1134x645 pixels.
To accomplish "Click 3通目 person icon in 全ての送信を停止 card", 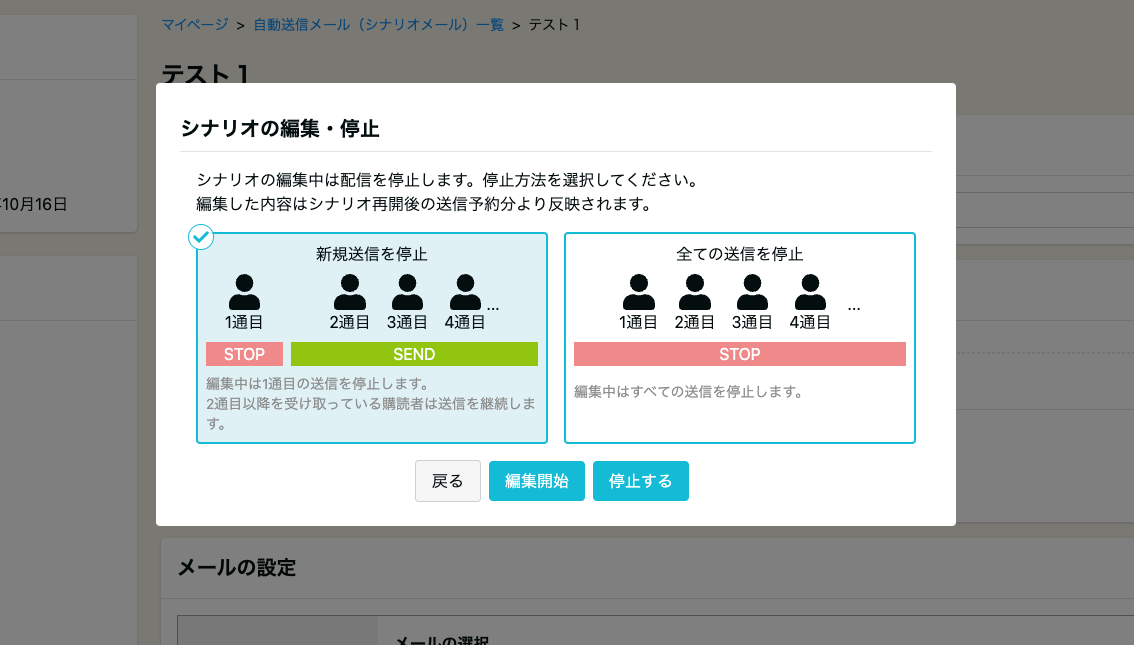I will [x=752, y=292].
